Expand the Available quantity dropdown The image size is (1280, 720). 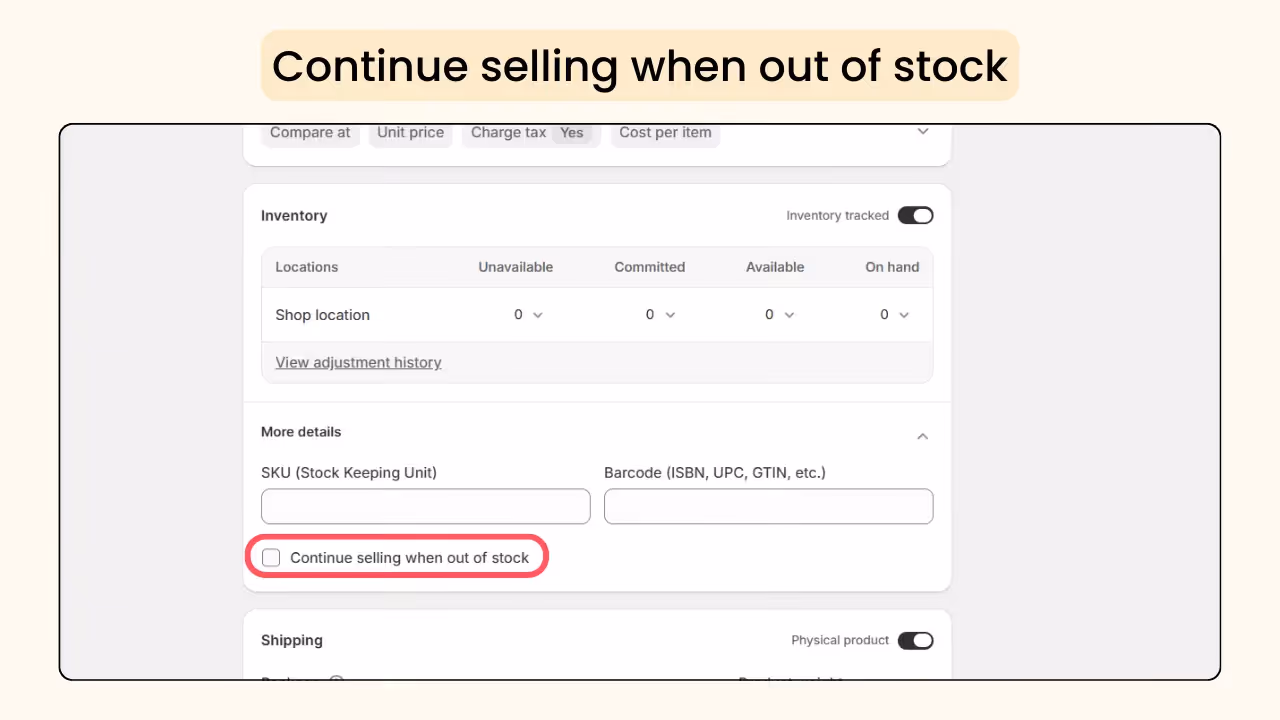click(790, 314)
